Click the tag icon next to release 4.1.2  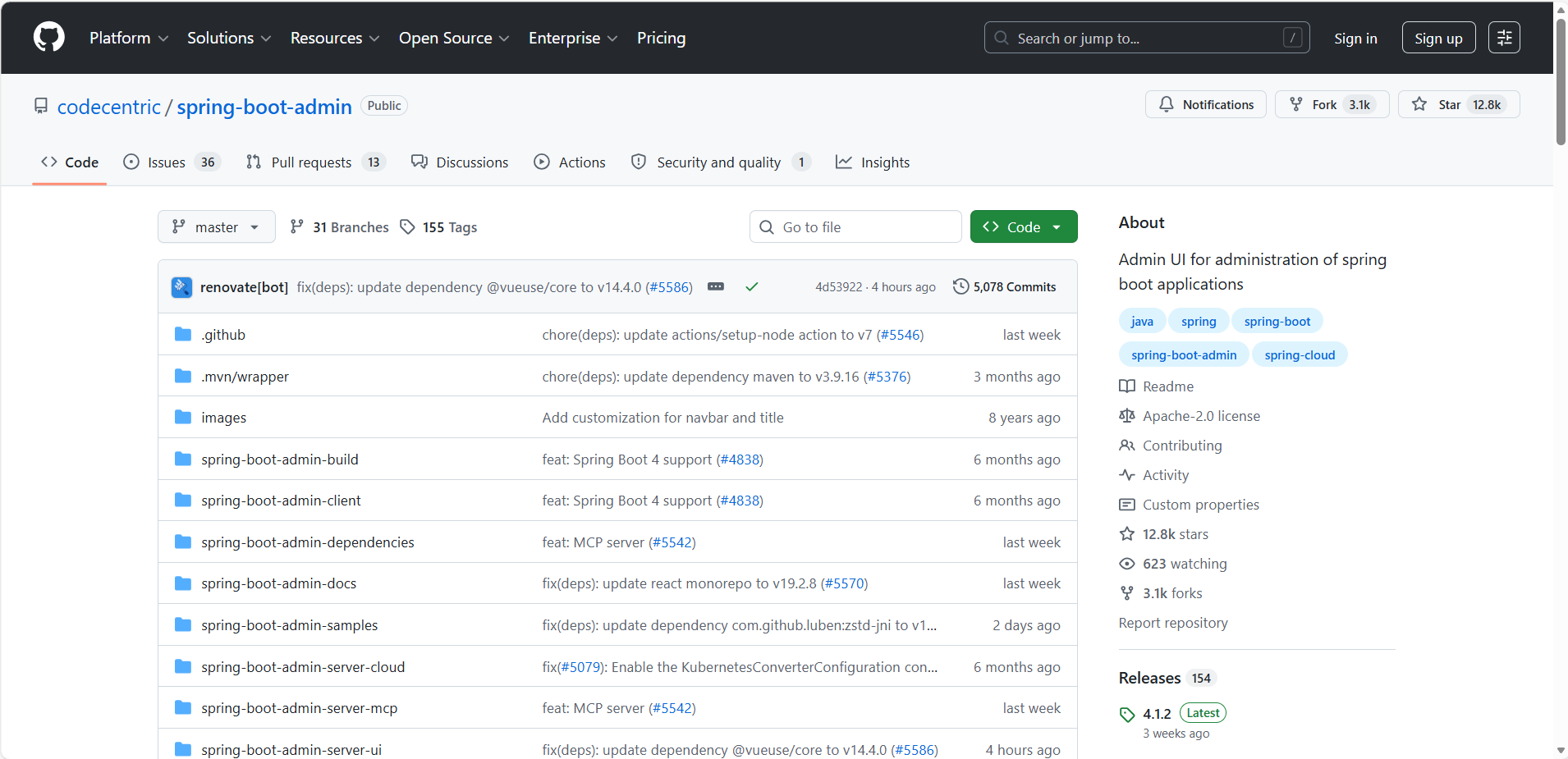pyautogui.click(x=1127, y=715)
